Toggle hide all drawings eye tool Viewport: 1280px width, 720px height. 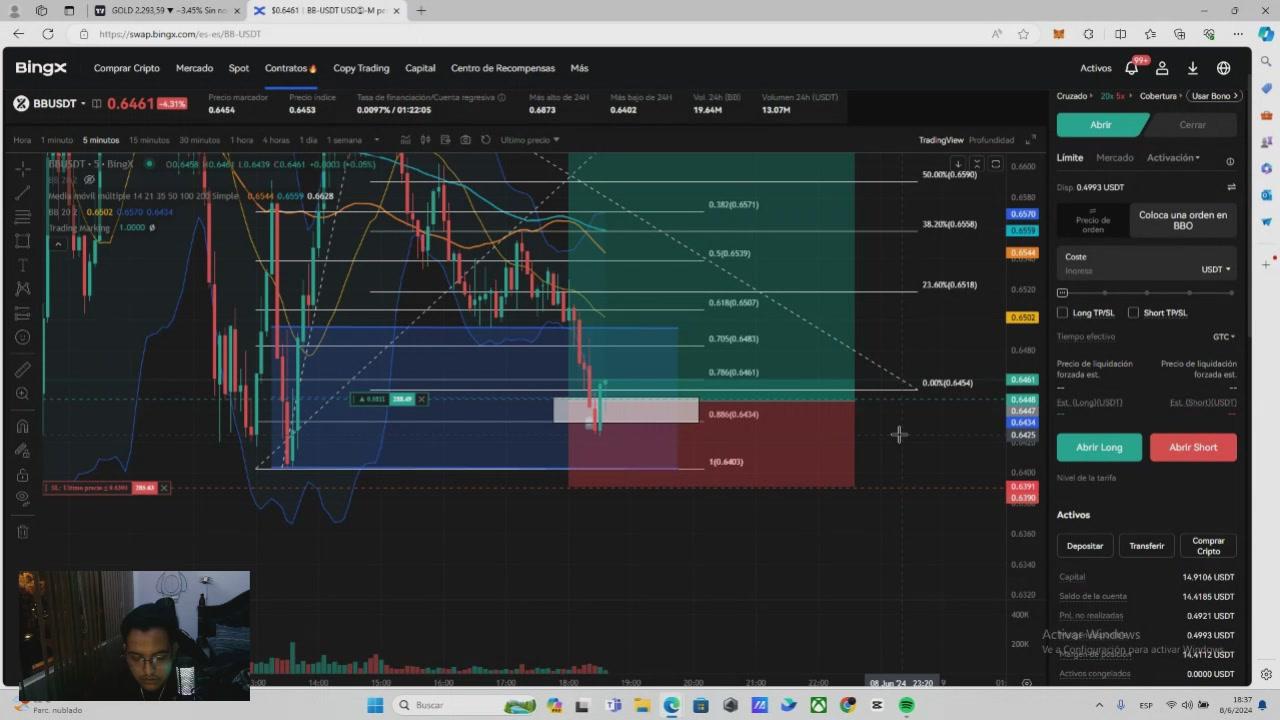[x=22, y=498]
